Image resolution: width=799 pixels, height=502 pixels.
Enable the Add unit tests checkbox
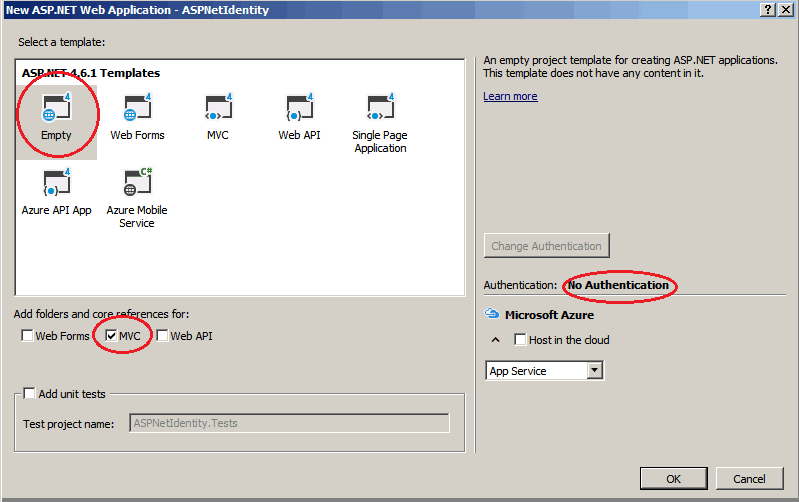(x=30, y=393)
